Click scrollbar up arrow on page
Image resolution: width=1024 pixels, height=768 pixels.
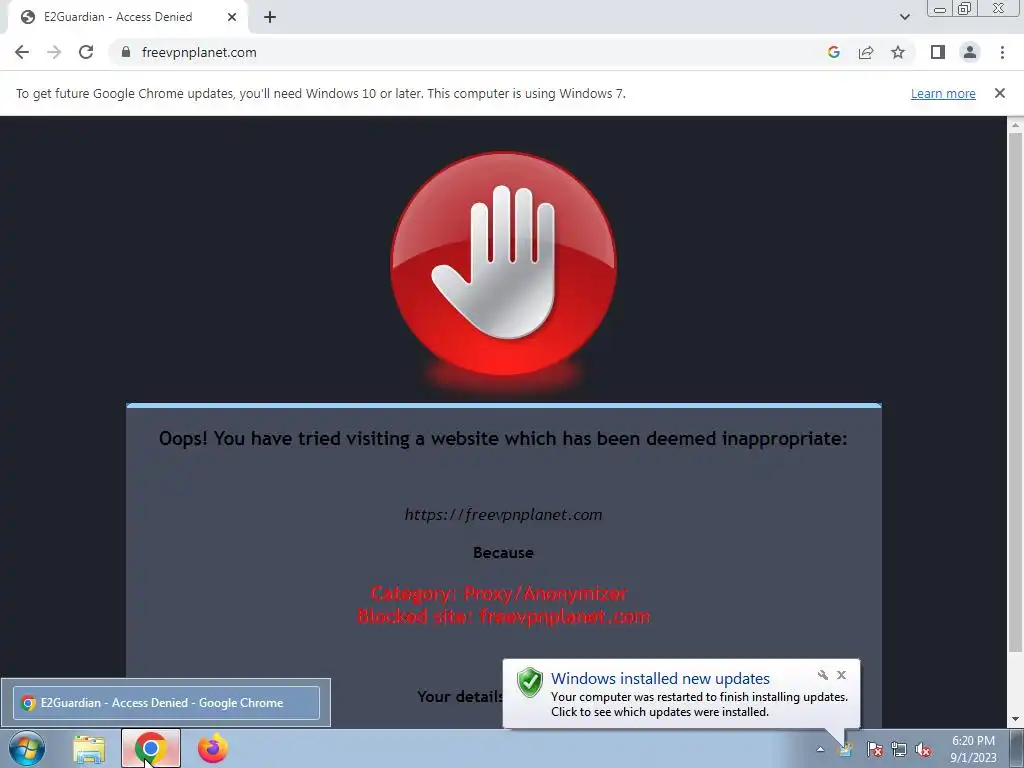click(x=1015, y=124)
